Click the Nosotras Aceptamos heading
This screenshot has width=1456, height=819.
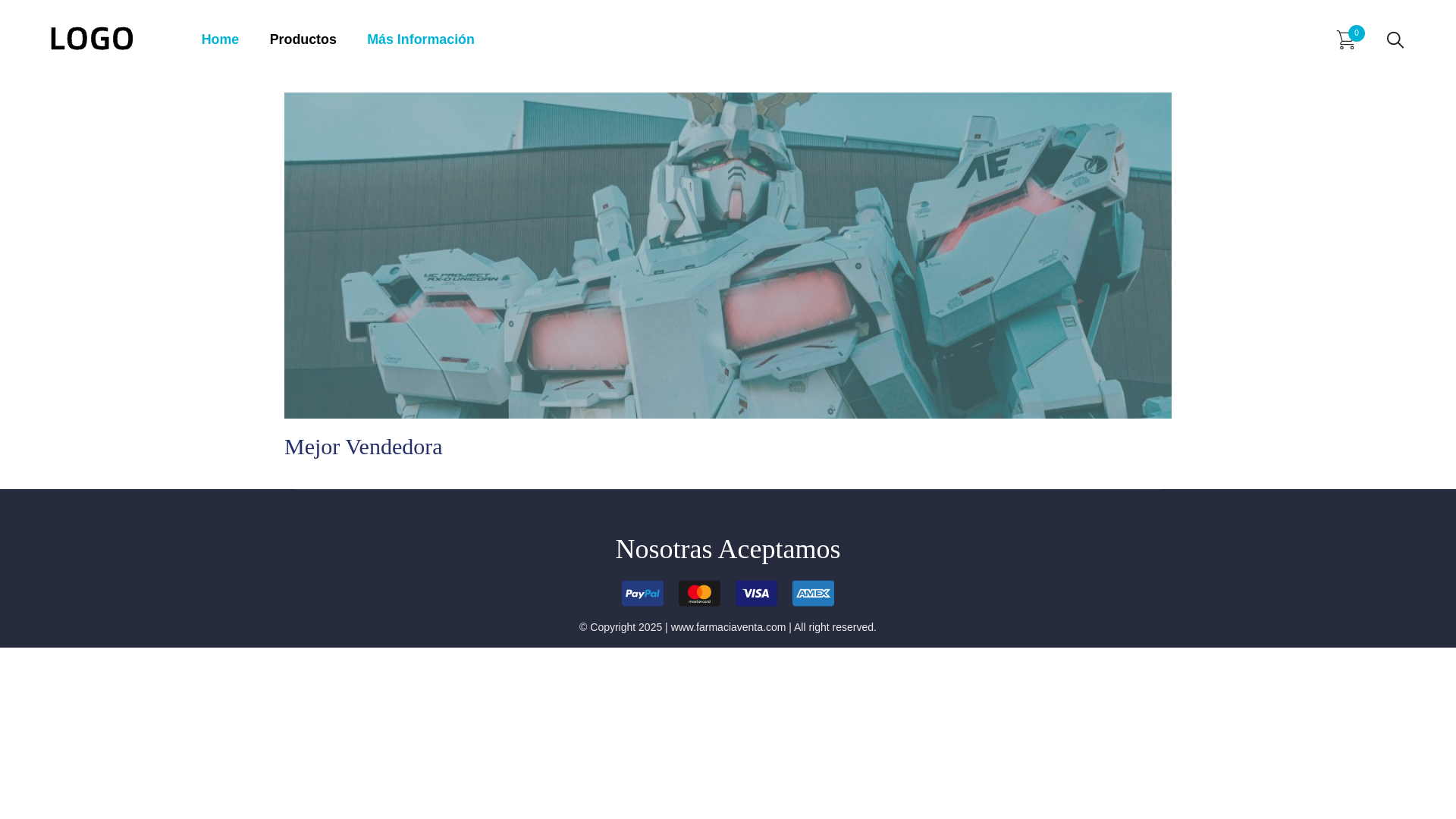click(x=728, y=549)
